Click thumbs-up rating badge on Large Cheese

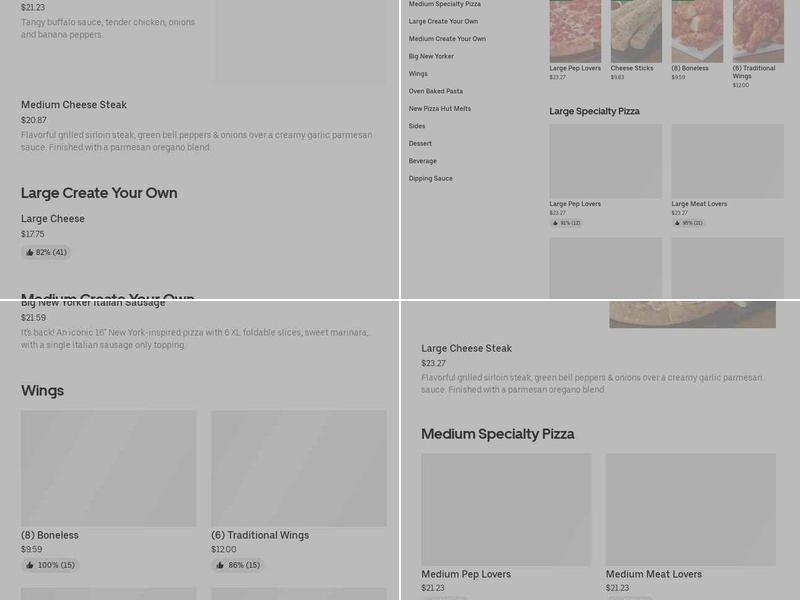(x=46, y=252)
